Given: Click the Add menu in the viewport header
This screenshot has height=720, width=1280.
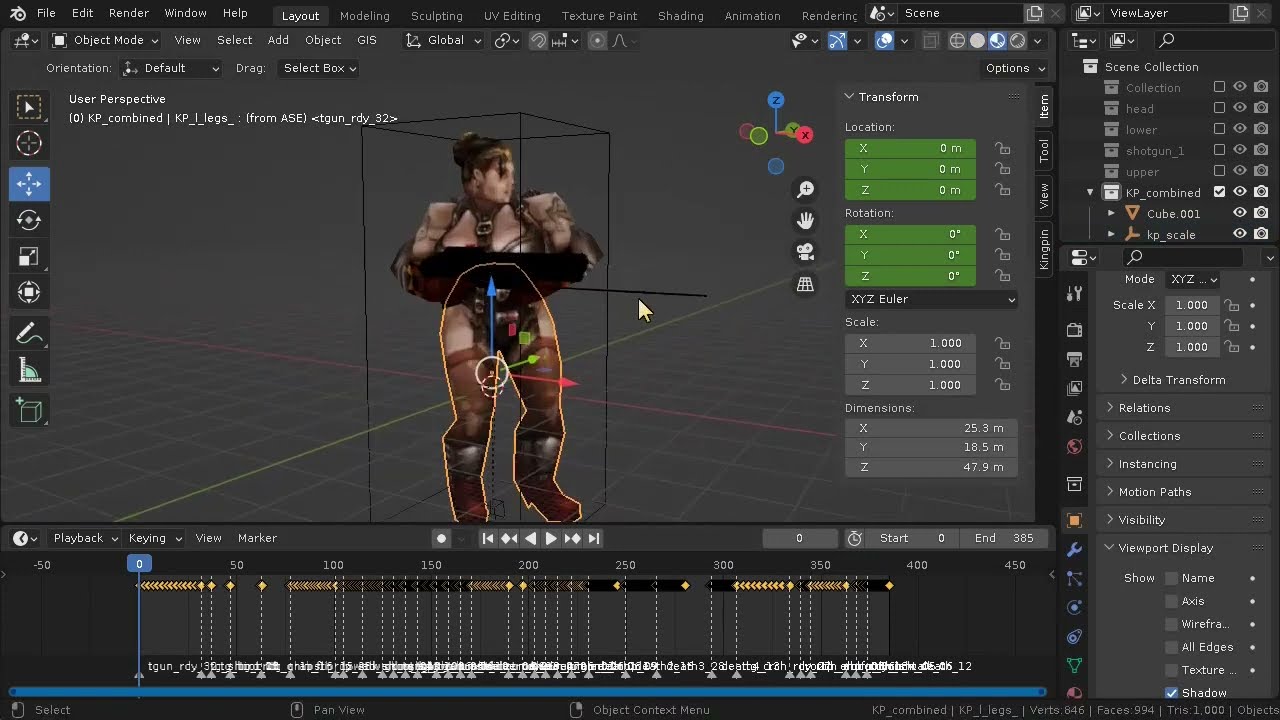Looking at the screenshot, I should pyautogui.click(x=278, y=40).
